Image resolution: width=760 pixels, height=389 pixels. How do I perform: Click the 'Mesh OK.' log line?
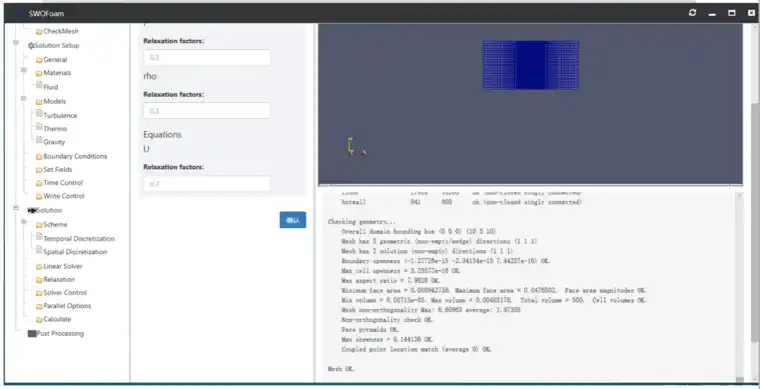[x=341, y=369]
